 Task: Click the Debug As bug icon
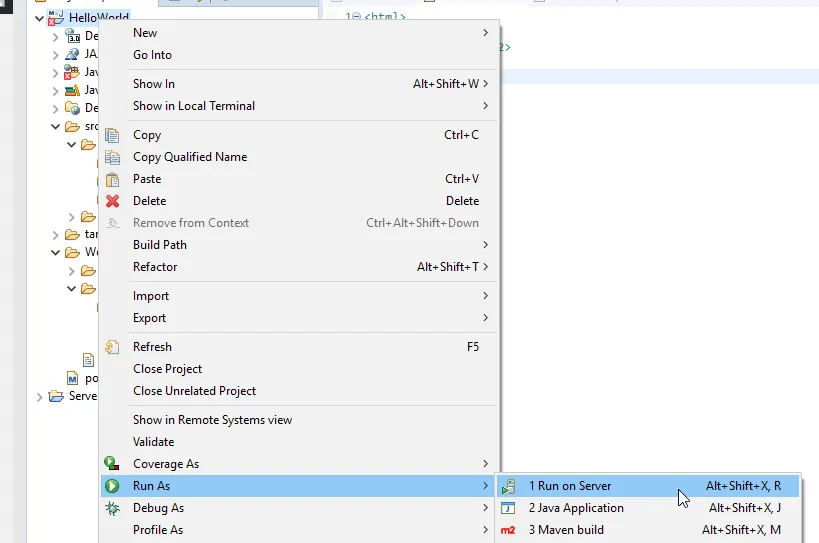coord(113,508)
